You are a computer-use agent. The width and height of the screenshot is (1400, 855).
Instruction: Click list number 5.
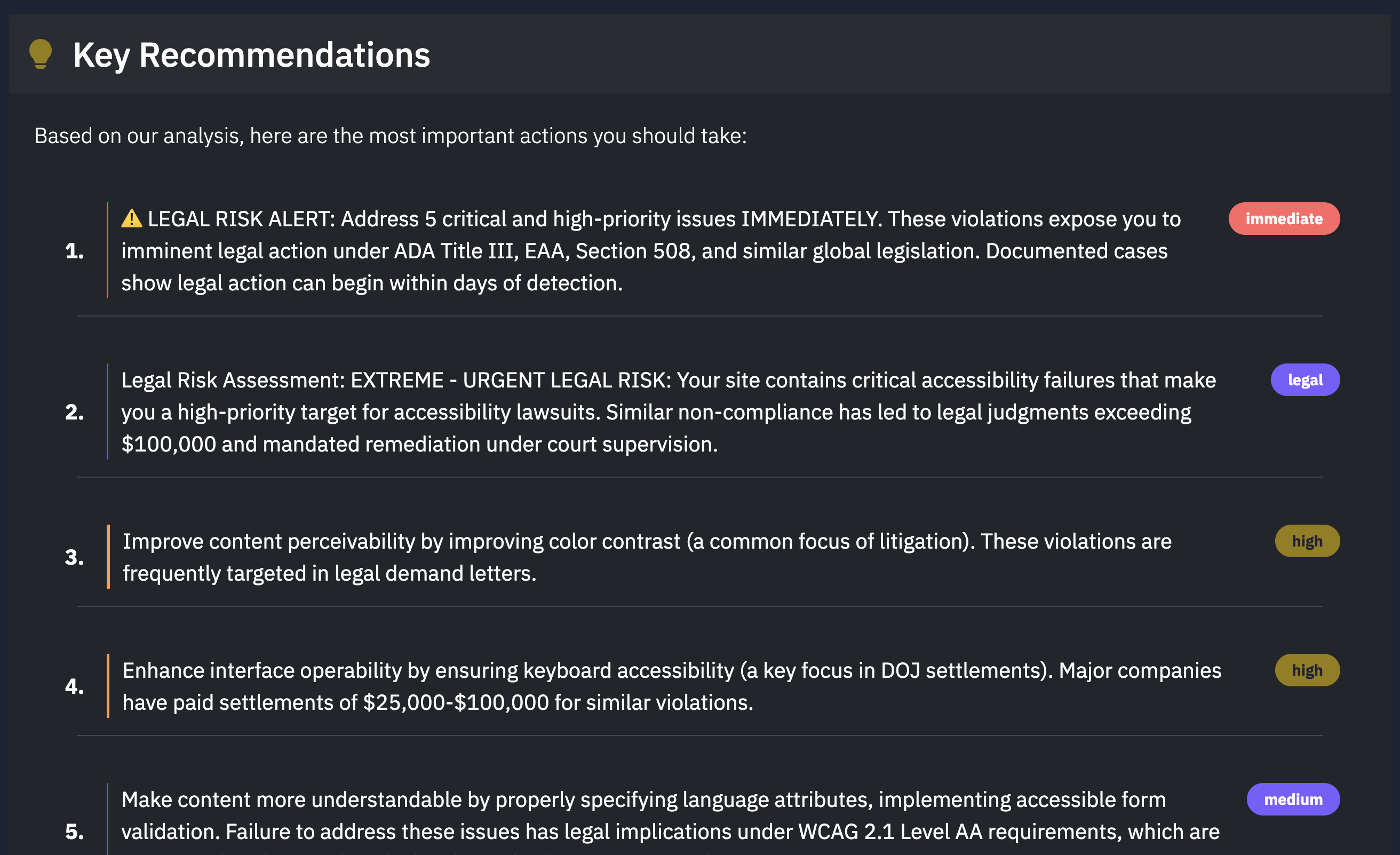pyautogui.click(x=75, y=832)
